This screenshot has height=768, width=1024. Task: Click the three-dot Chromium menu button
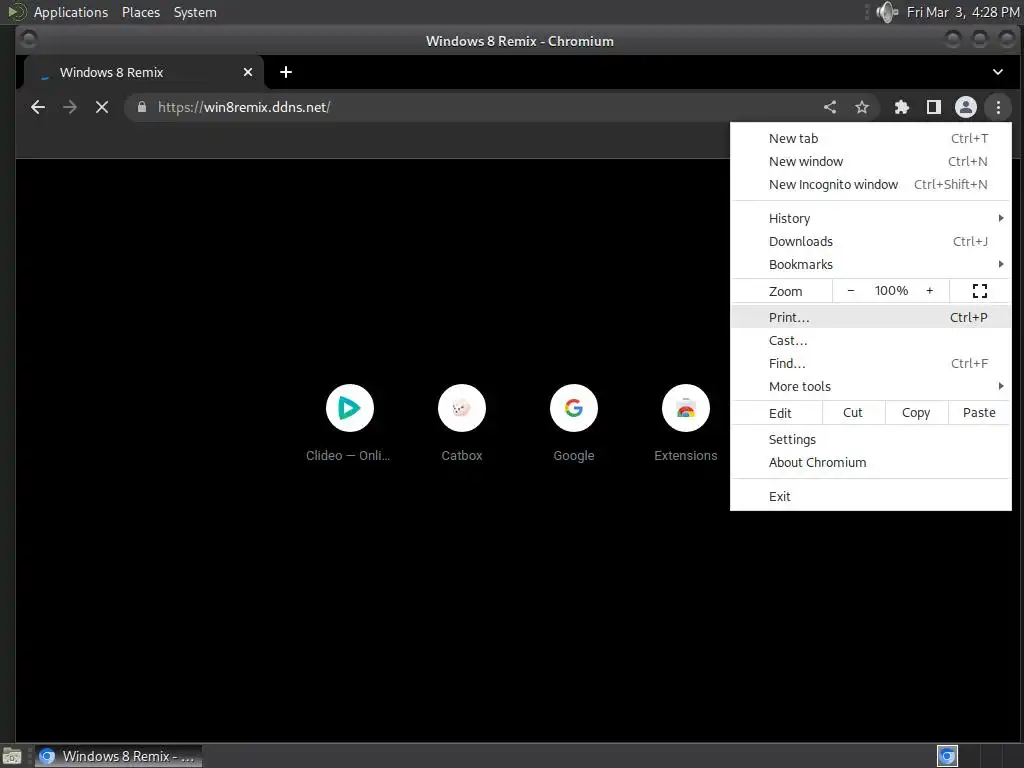tap(998, 107)
